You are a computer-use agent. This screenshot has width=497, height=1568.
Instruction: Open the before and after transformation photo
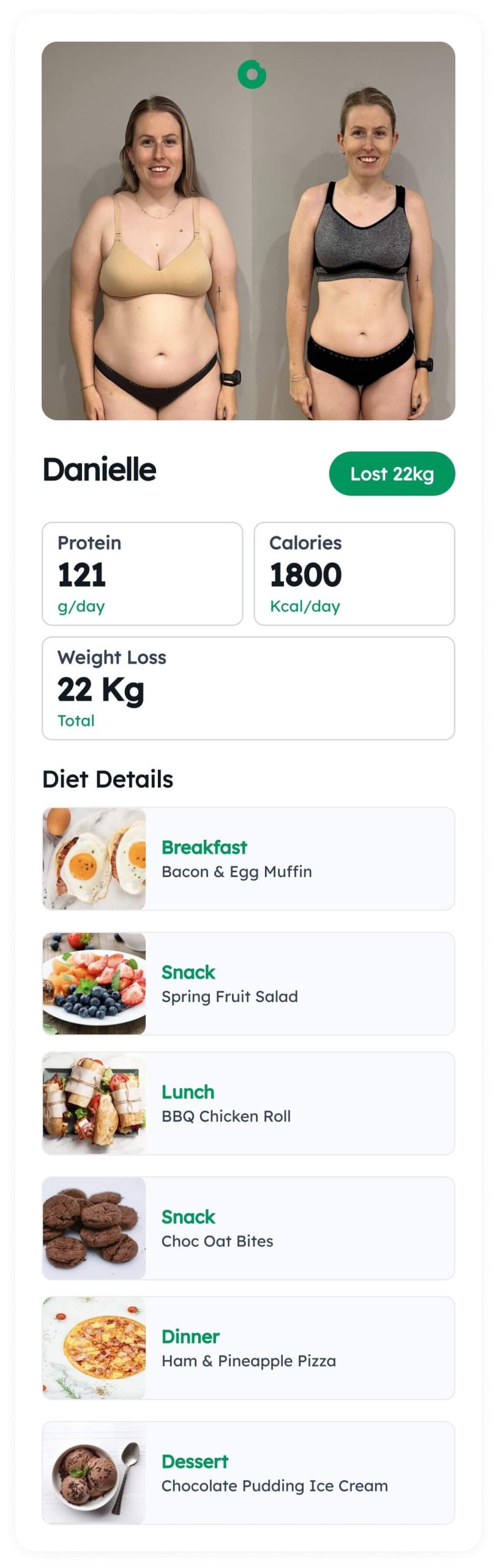click(x=248, y=231)
